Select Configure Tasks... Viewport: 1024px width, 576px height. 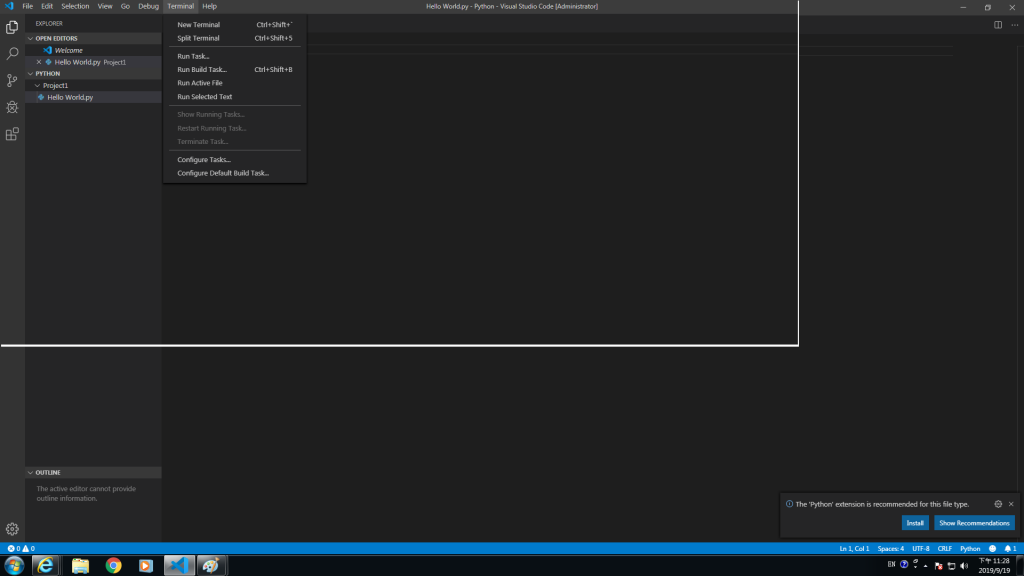pyautogui.click(x=234, y=159)
